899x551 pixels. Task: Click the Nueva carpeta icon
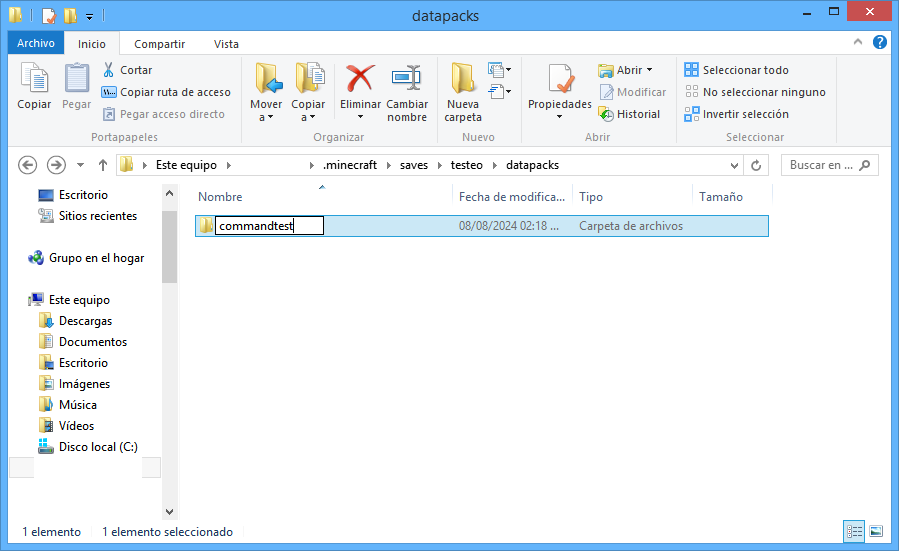(463, 78)
